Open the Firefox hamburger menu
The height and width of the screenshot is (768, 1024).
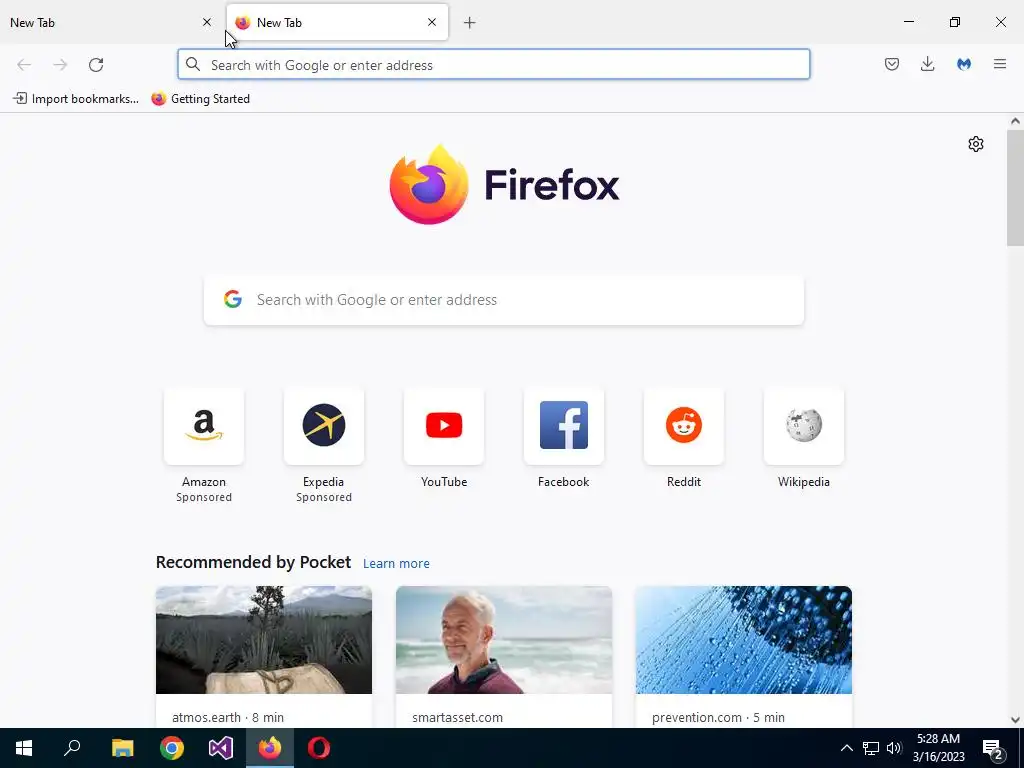pyautogui.click(x=1000, y=64)
